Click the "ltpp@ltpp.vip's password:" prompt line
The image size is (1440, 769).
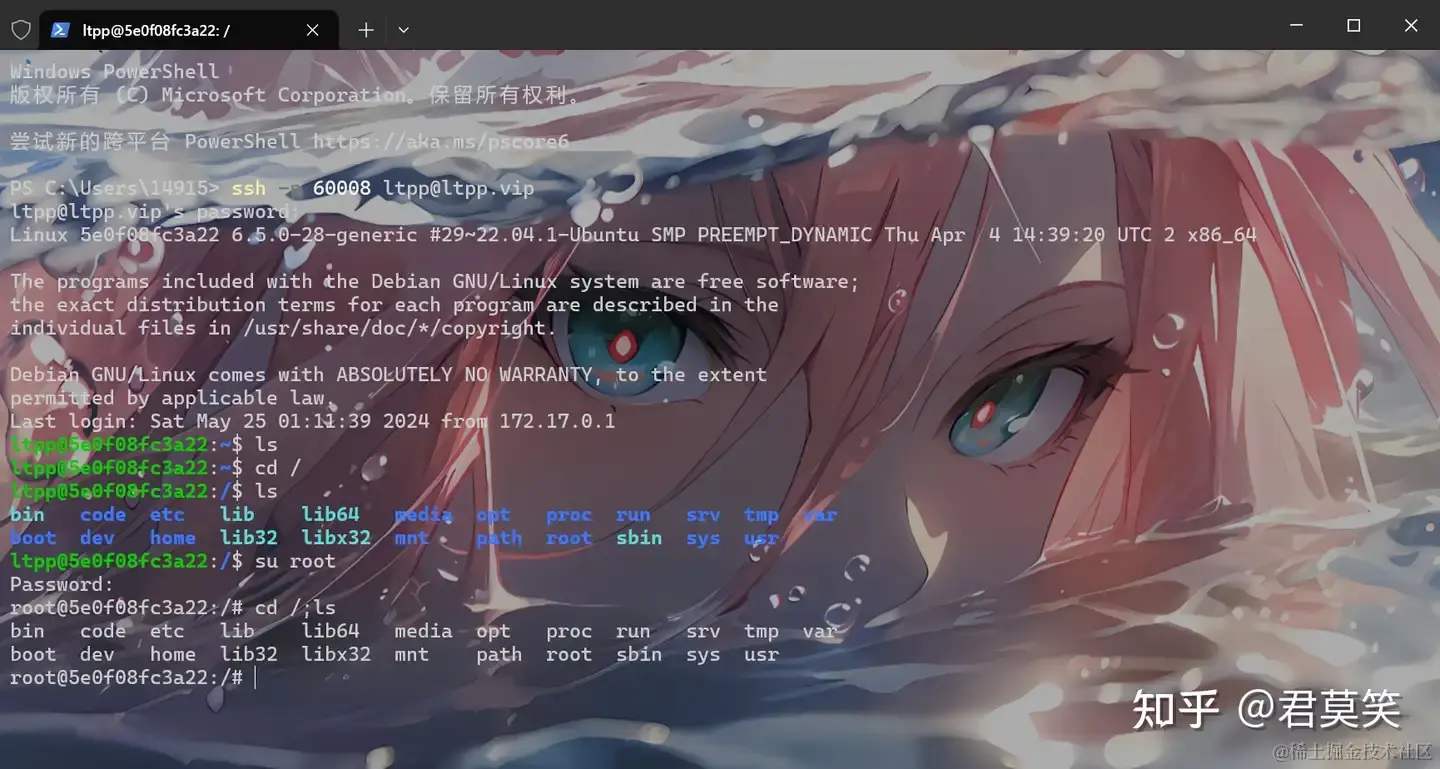point(155,212)
